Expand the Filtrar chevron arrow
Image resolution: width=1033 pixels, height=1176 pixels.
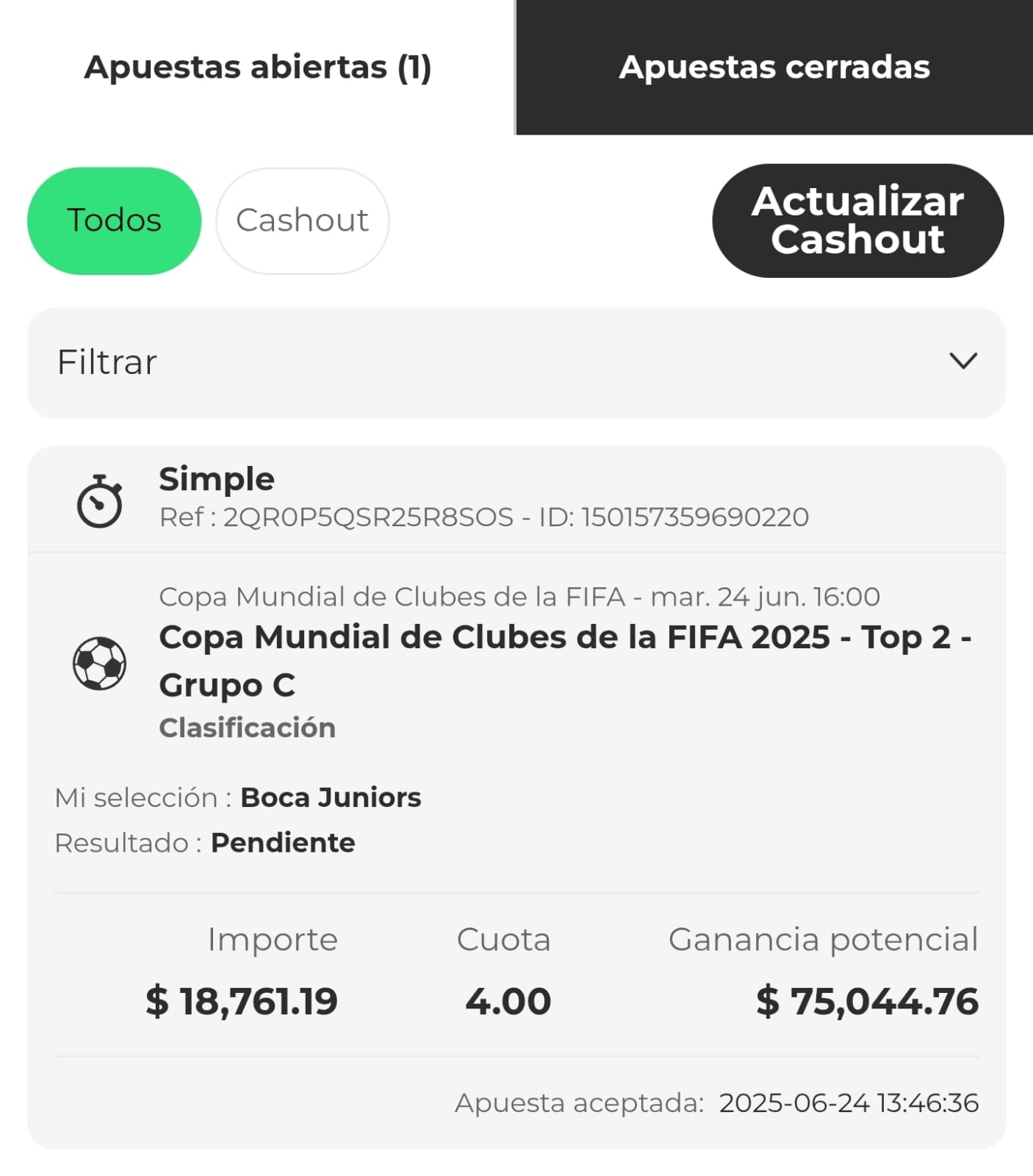962,361
